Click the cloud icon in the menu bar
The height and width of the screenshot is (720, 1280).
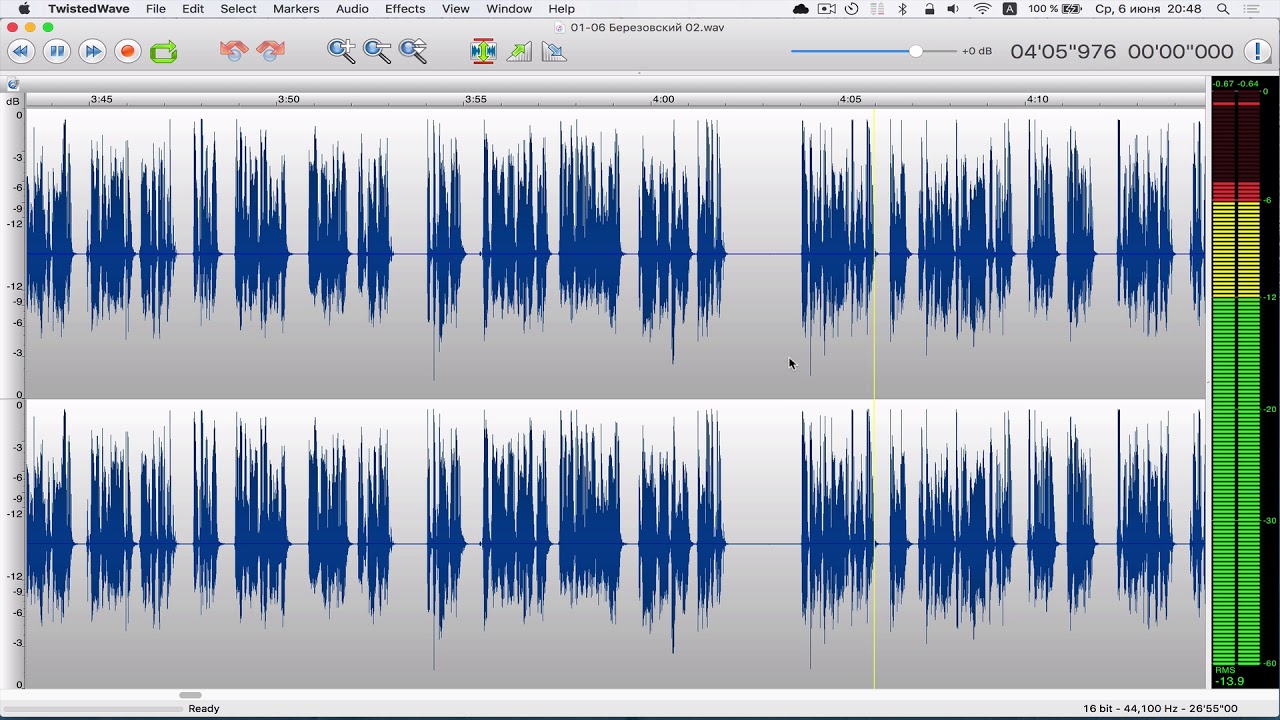(801, 9)
